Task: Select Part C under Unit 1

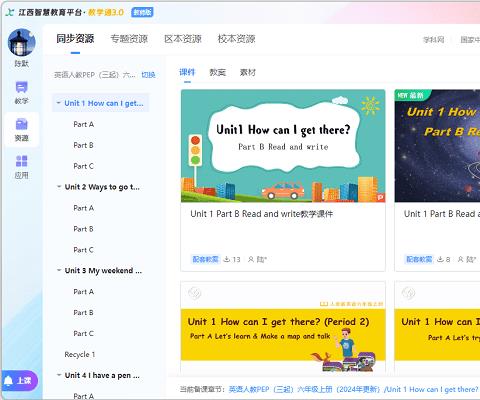Action: pos(84,166)
